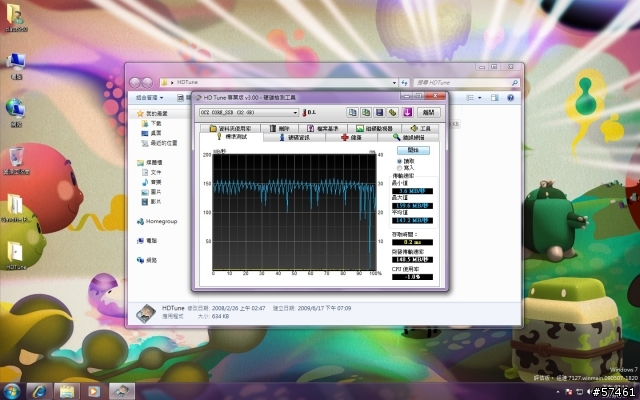Open Documents library in Explorer sidebar
640x400 pixels.
pyautogui.click(x=151, y=172)
